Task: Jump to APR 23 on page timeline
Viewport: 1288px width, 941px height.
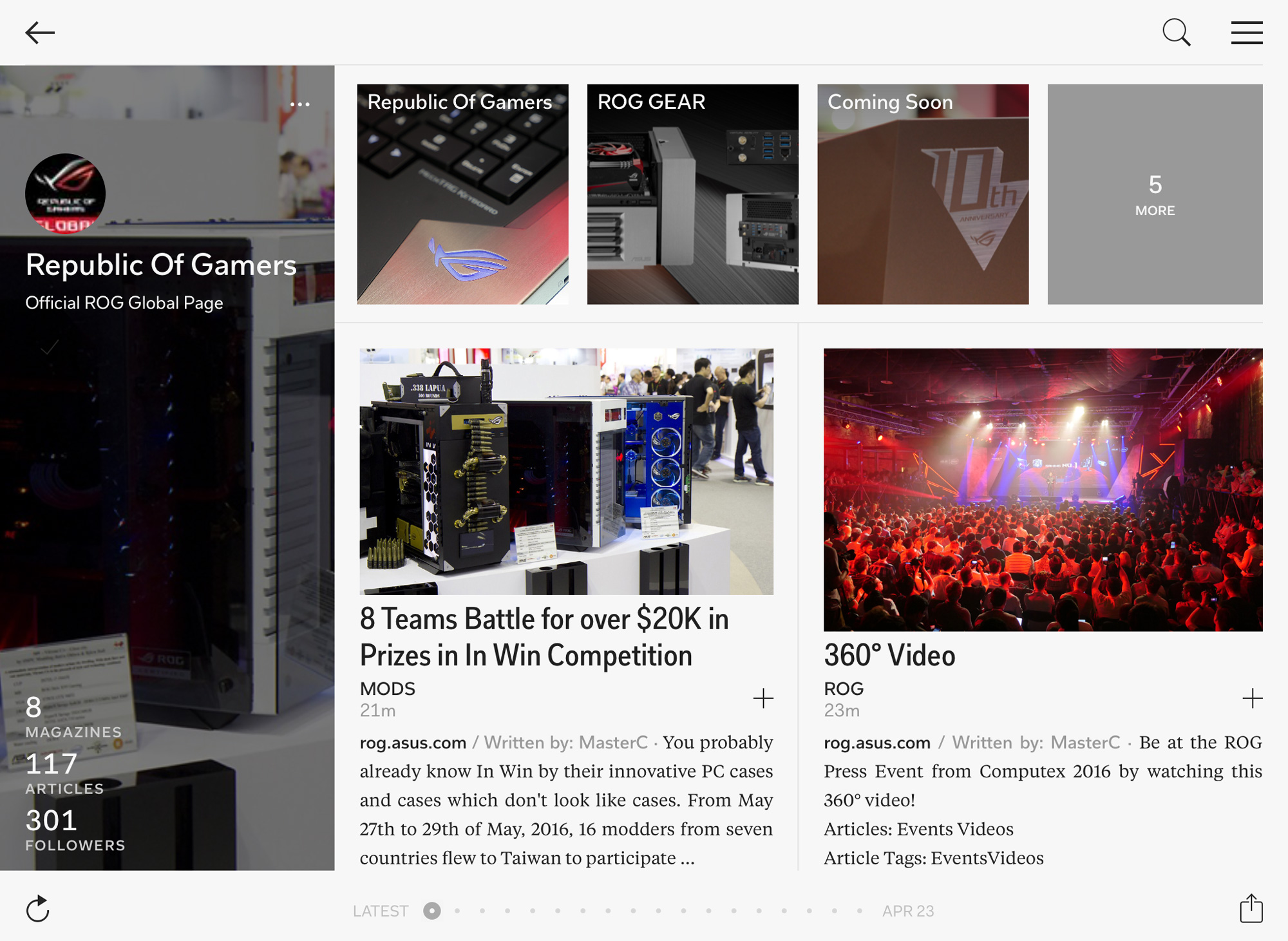Action: (907, 911)
